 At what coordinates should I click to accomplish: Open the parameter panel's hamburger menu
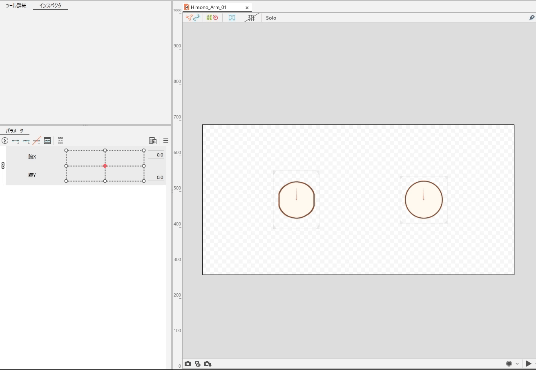tap(165, 141)
